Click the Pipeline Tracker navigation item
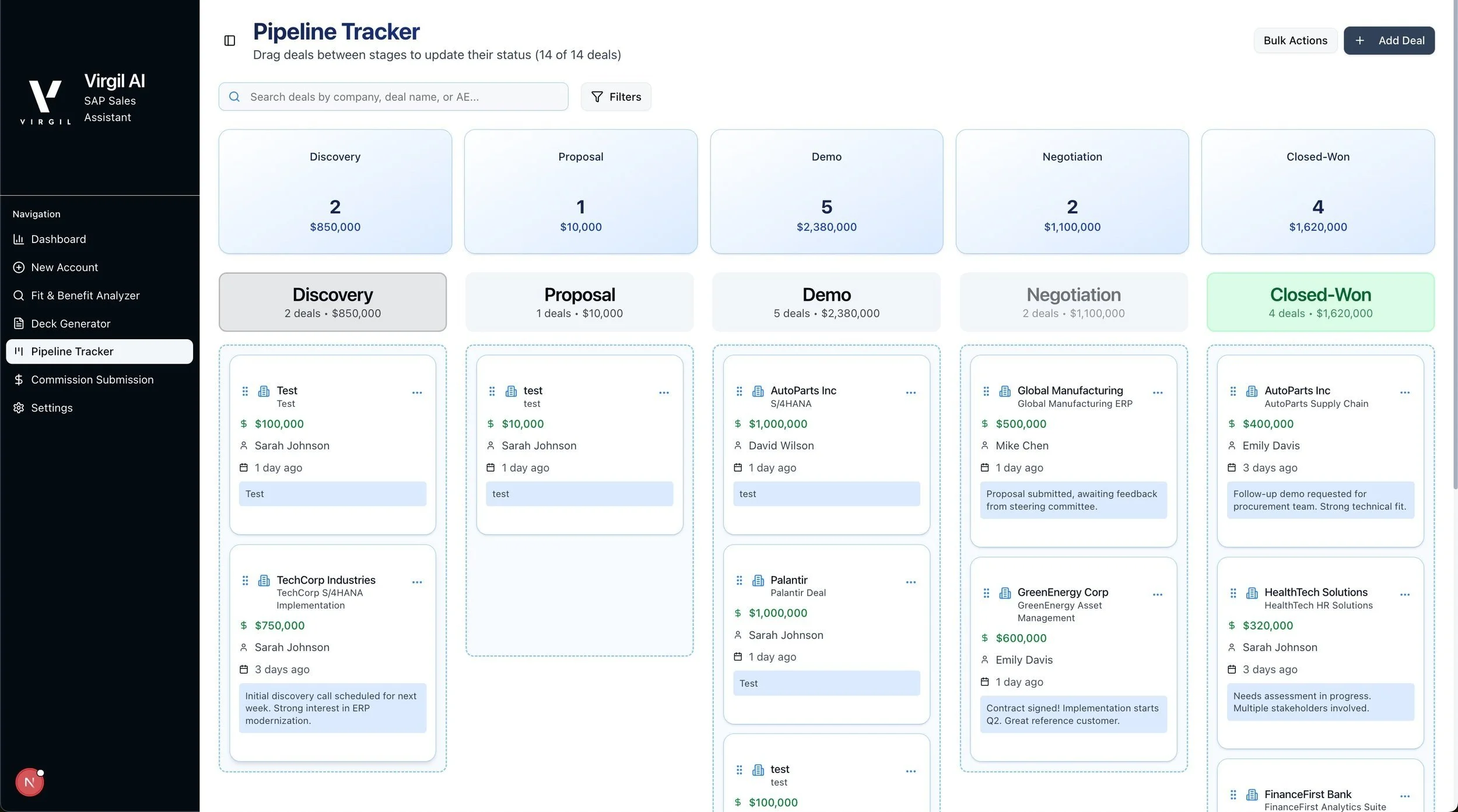Image resolution: width=1458 pixels, height=812 pixels. tap(99, 351)
